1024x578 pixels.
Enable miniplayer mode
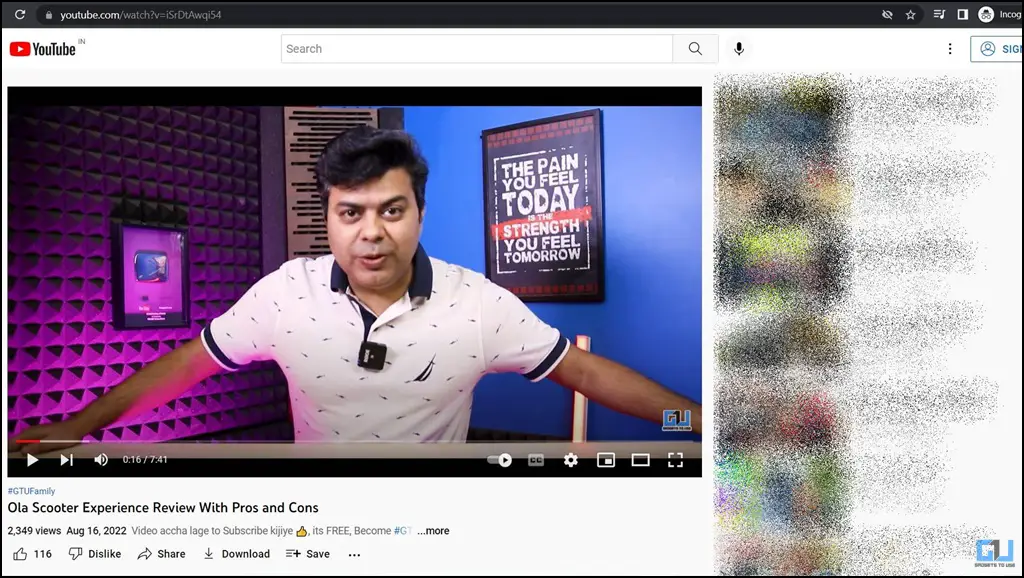pos(606,460)
